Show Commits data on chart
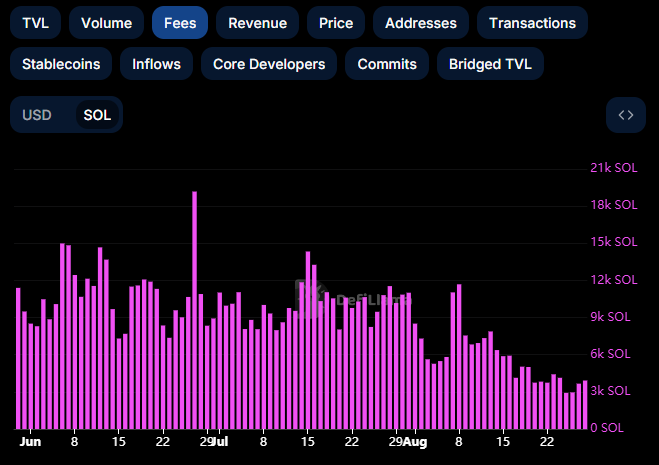Image resolution: width=659 pixels, height=465 pixels. tap(387, 64)
